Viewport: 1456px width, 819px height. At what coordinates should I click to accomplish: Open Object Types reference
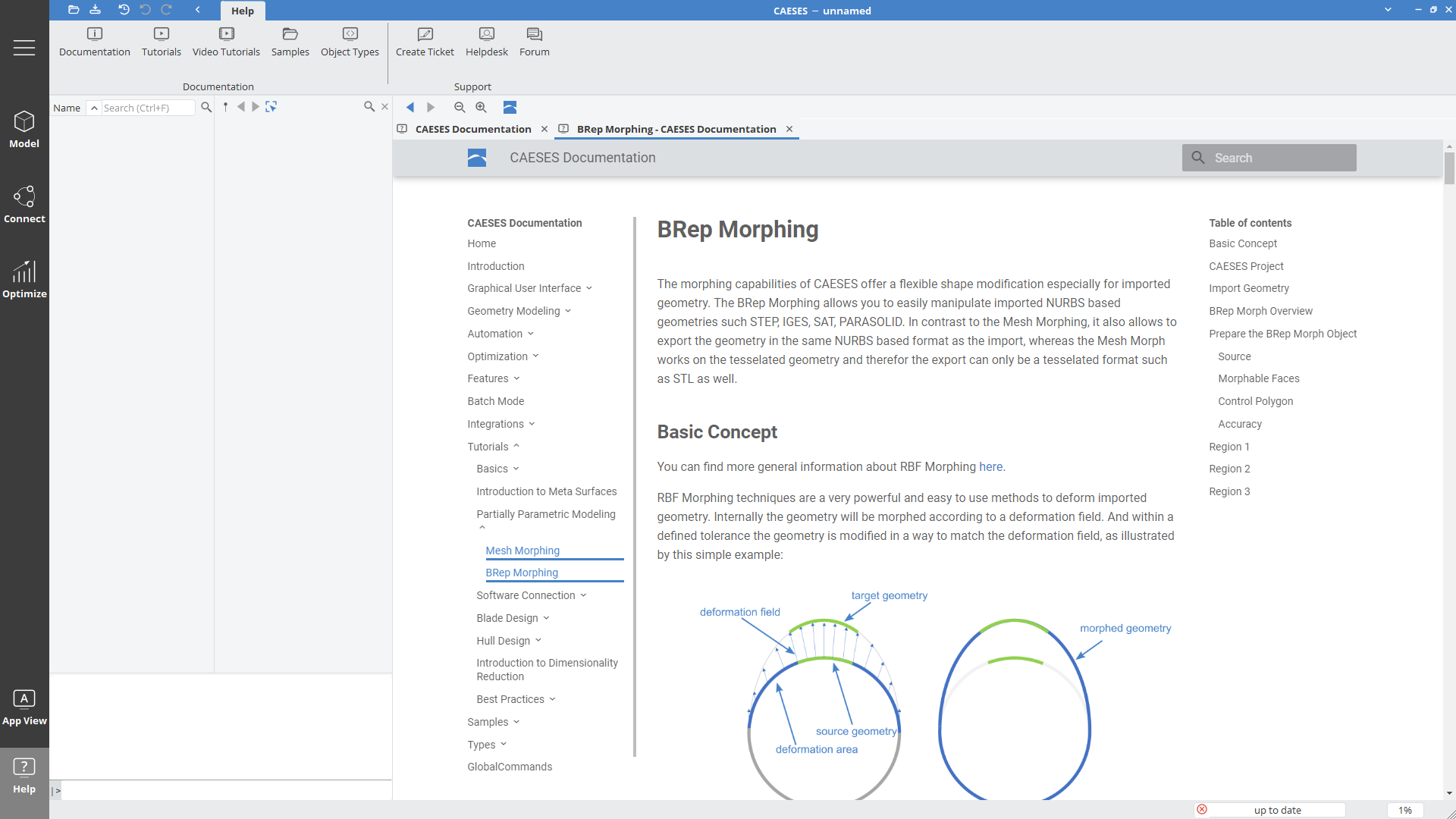click(350, 42)
